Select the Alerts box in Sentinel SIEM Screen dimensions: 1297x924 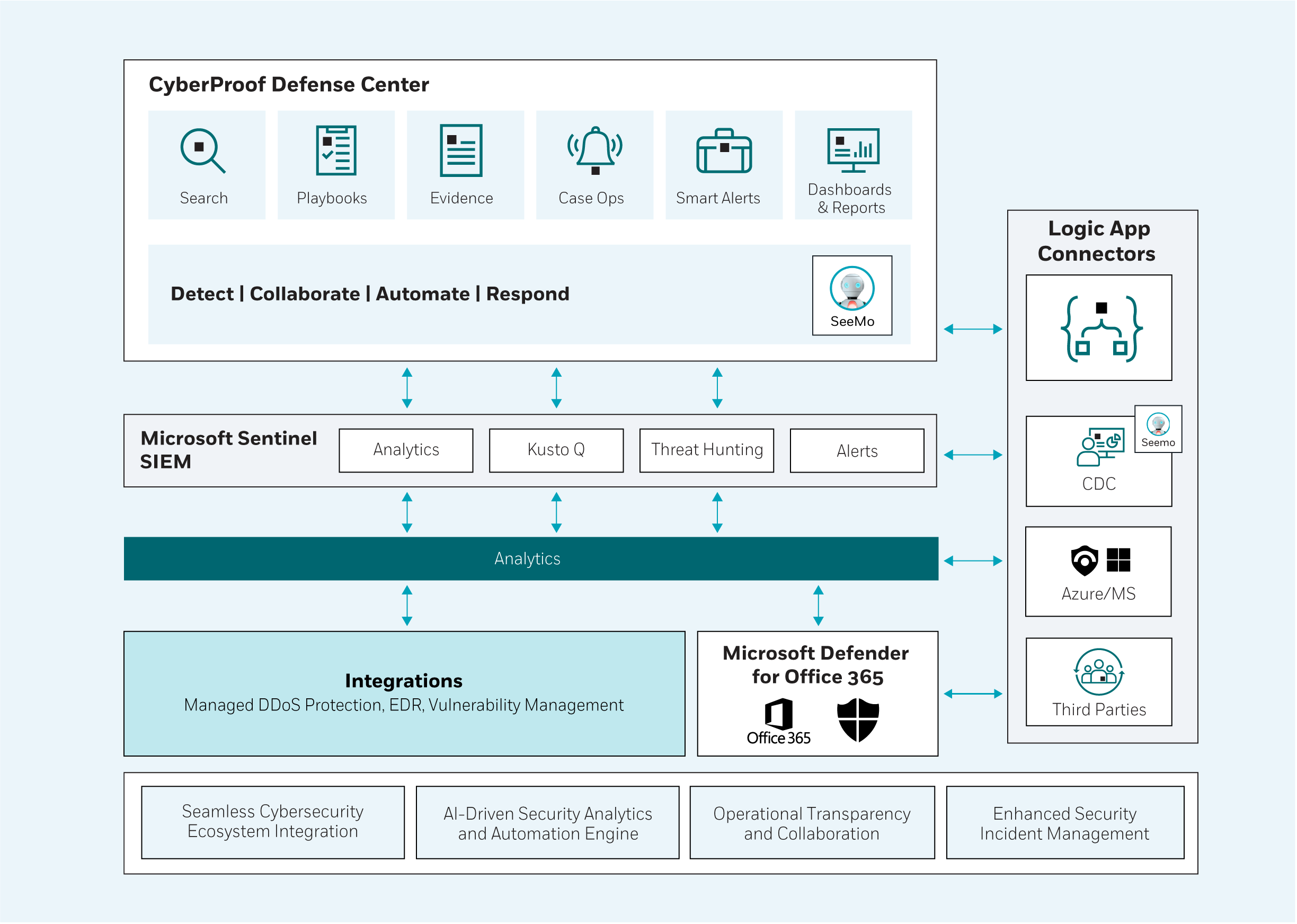tap(856, 451)
